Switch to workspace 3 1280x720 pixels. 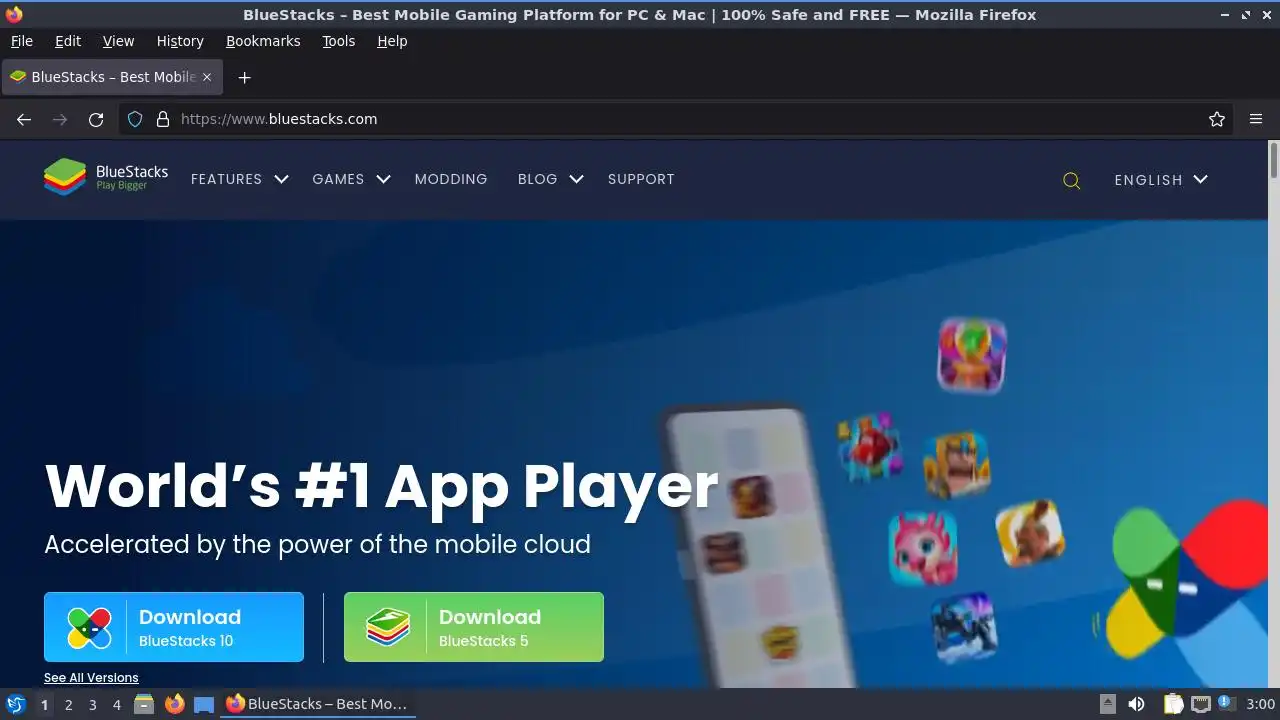92,704
